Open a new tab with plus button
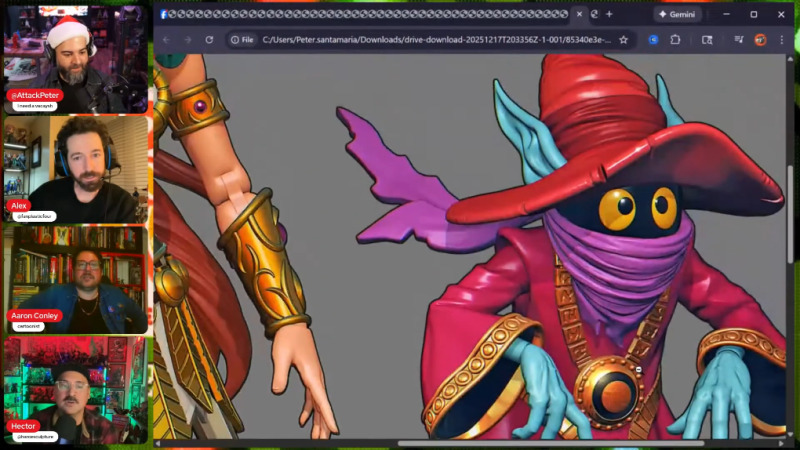This screenshot has width=800, height=450. pos(609,14)
